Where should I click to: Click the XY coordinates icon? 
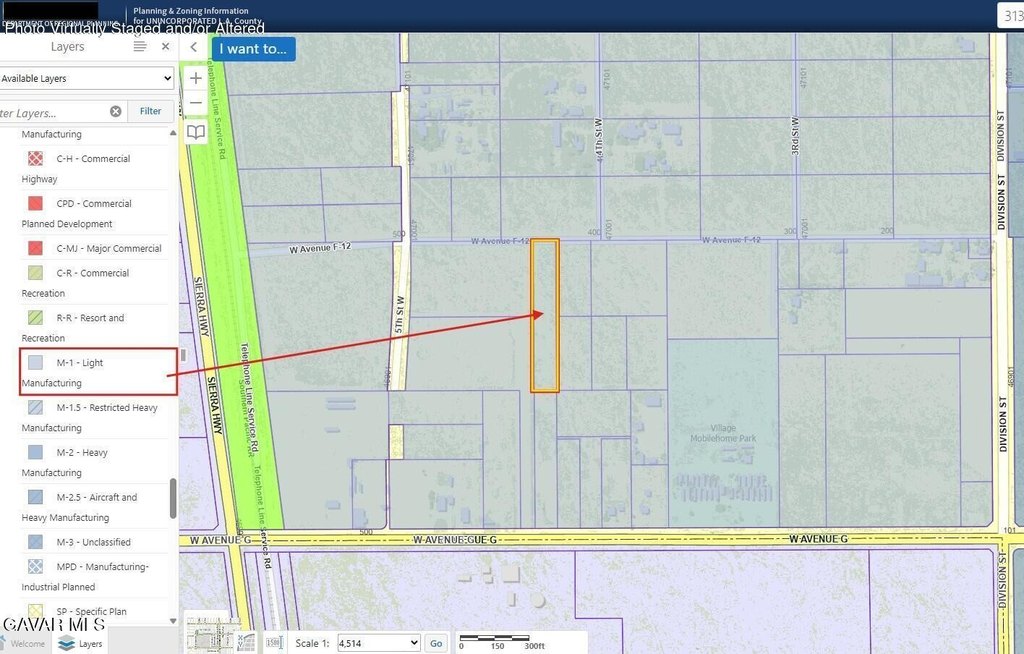246,643
